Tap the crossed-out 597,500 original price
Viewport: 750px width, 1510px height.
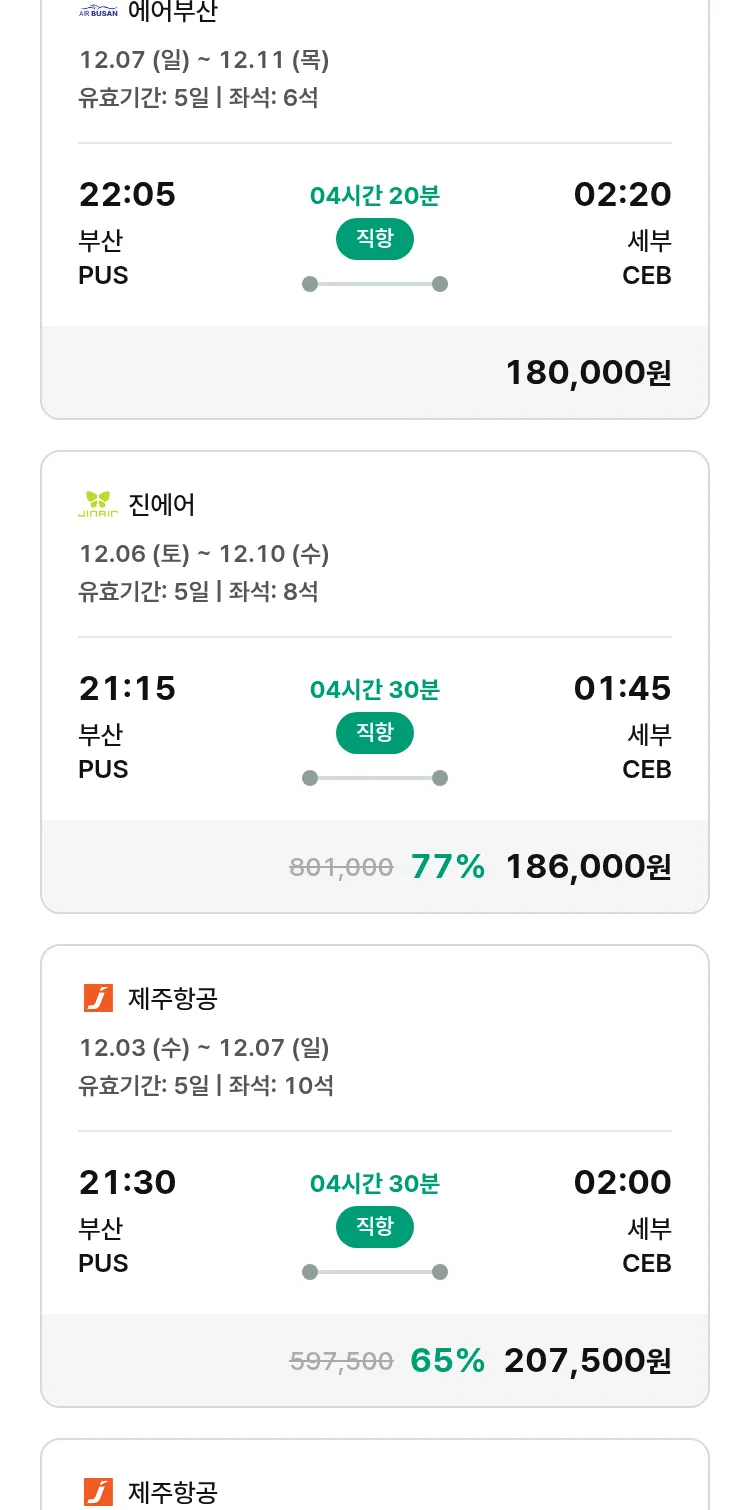pyautogui.click(x=341, y=1362)
